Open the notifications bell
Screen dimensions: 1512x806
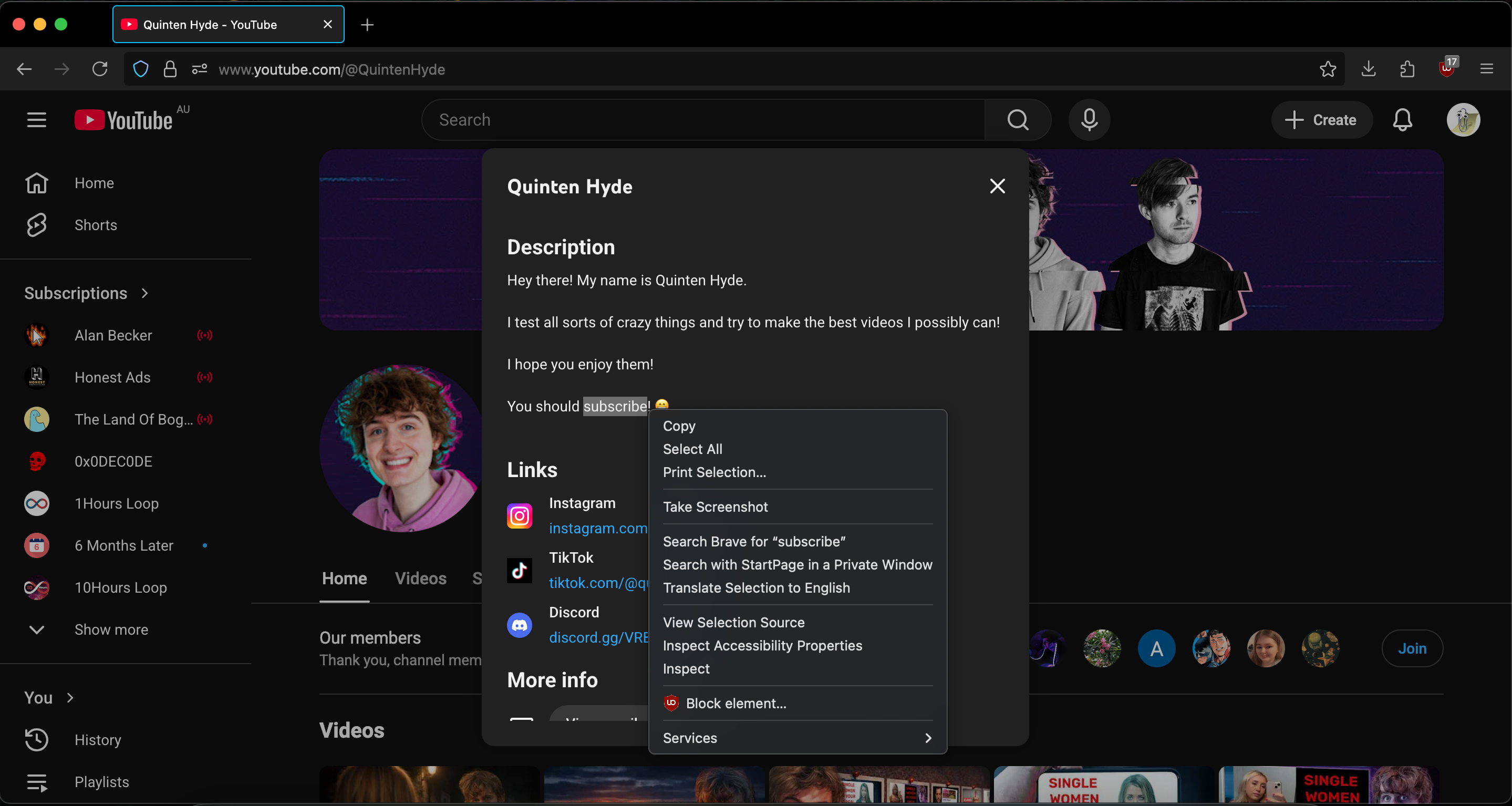pos(1402,120)
